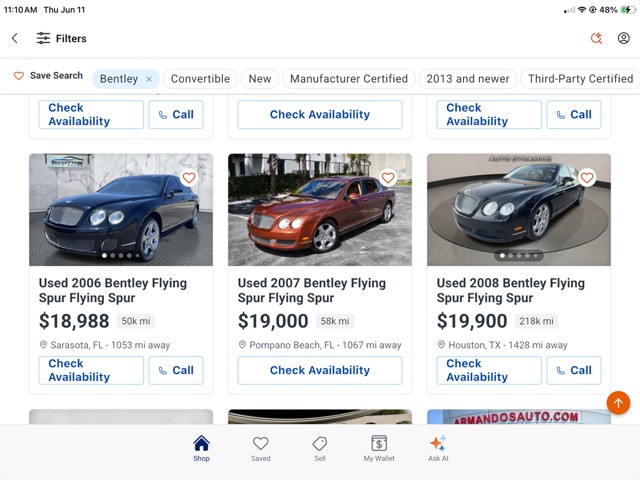The height and width of the screenshot is (480, 640).
Task: Call dealer for Sarasota Bentley
Action: [x=176, y=370]
